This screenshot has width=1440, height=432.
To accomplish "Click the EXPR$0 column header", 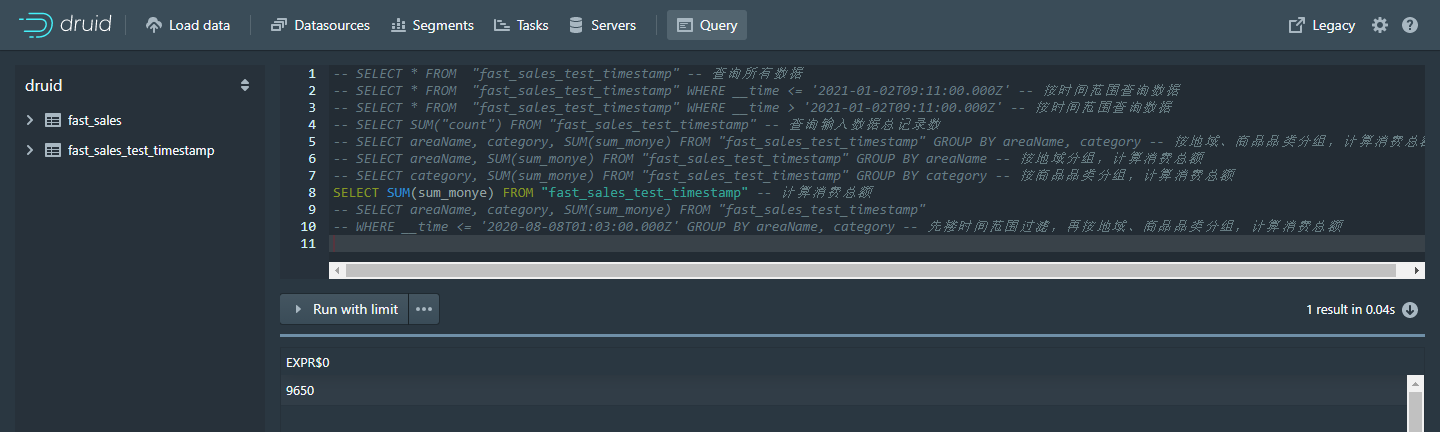I will [307, 363].
